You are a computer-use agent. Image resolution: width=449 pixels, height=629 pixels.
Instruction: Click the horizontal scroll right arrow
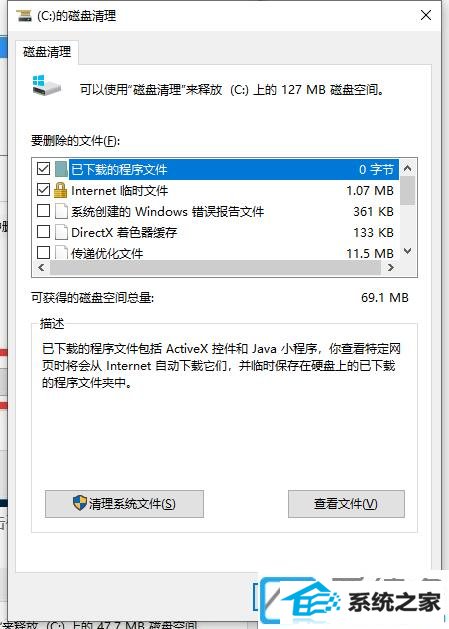(x=391, y=268)
